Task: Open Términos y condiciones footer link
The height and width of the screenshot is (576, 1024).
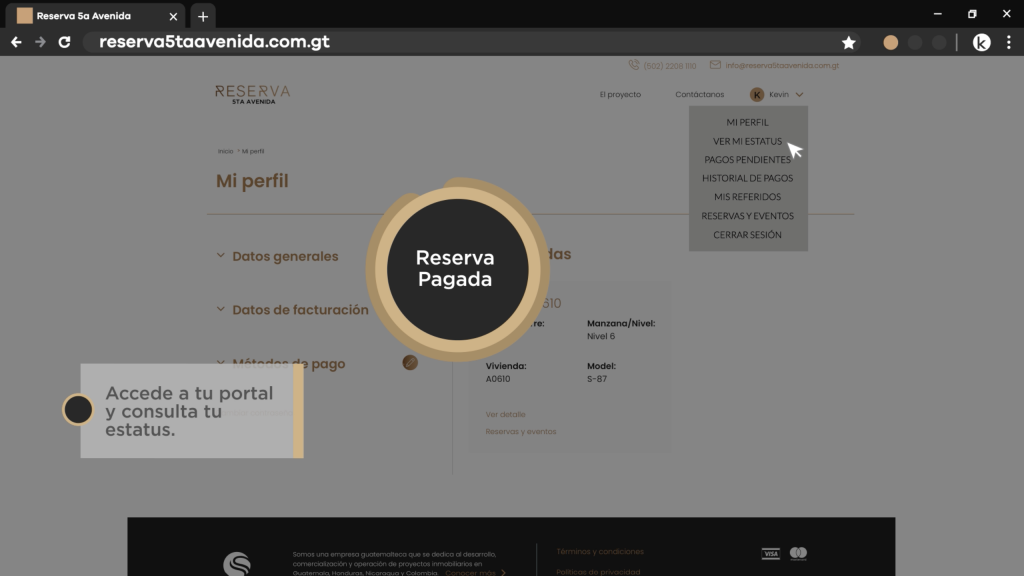Action: point(600,551)
